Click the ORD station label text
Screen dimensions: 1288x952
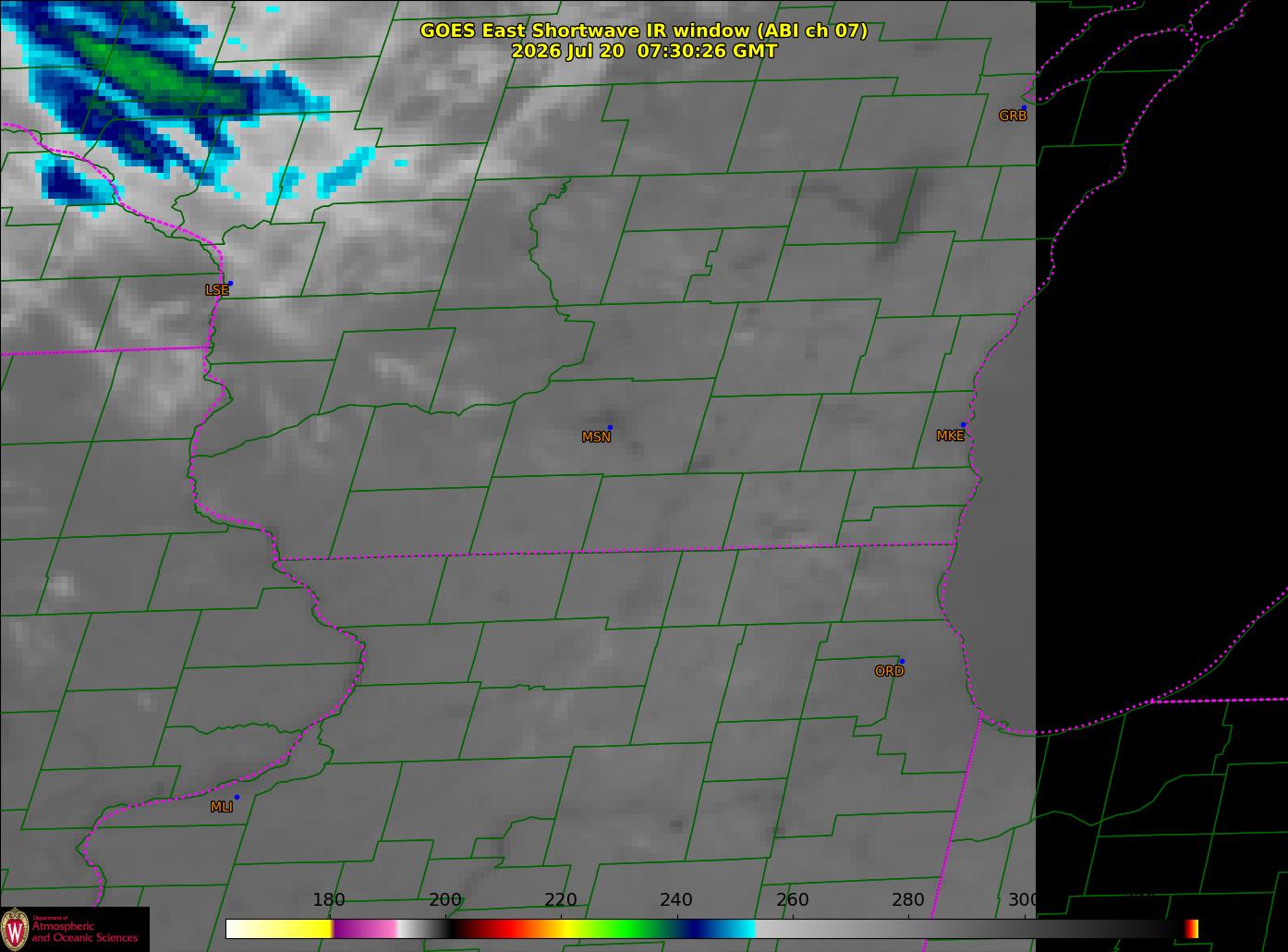[x=889, y=671]
